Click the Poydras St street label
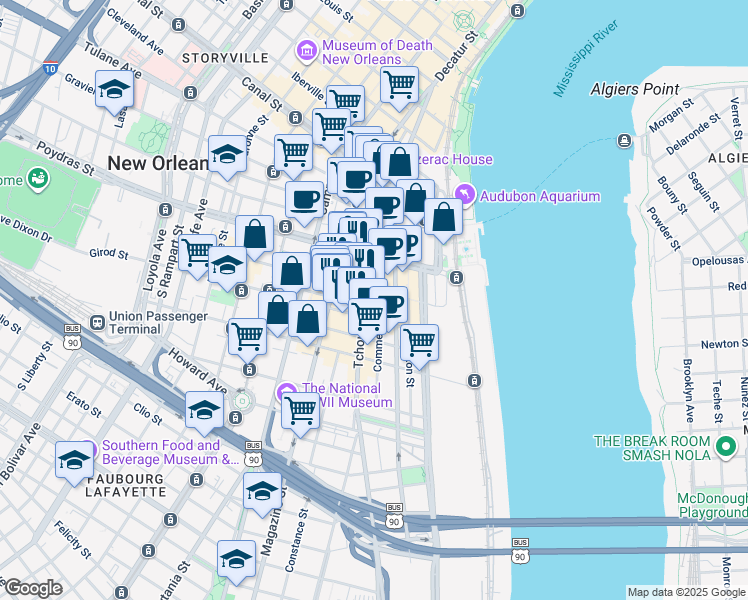The image size is (748, 600). [65, 158]
